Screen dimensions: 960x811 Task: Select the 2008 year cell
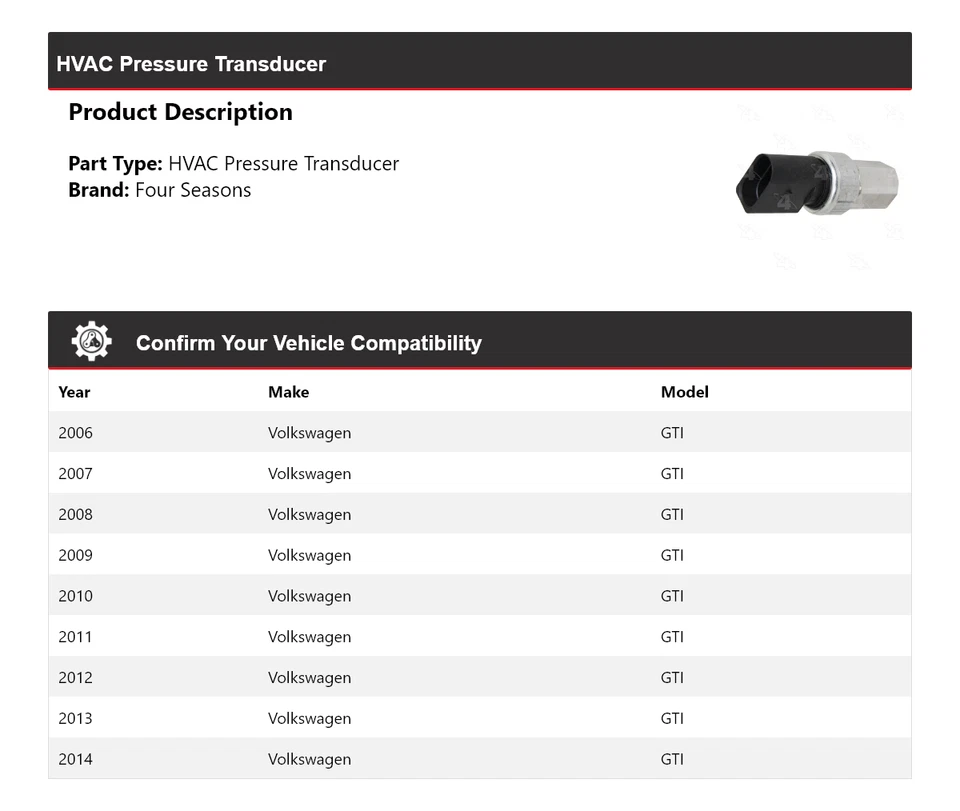point(75,515)
